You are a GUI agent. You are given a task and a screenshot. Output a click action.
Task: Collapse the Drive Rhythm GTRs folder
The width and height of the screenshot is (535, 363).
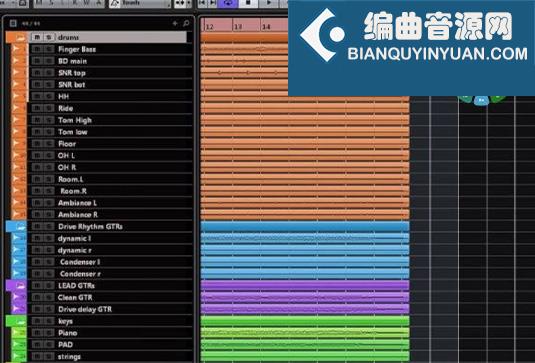(x=20, y=227)
